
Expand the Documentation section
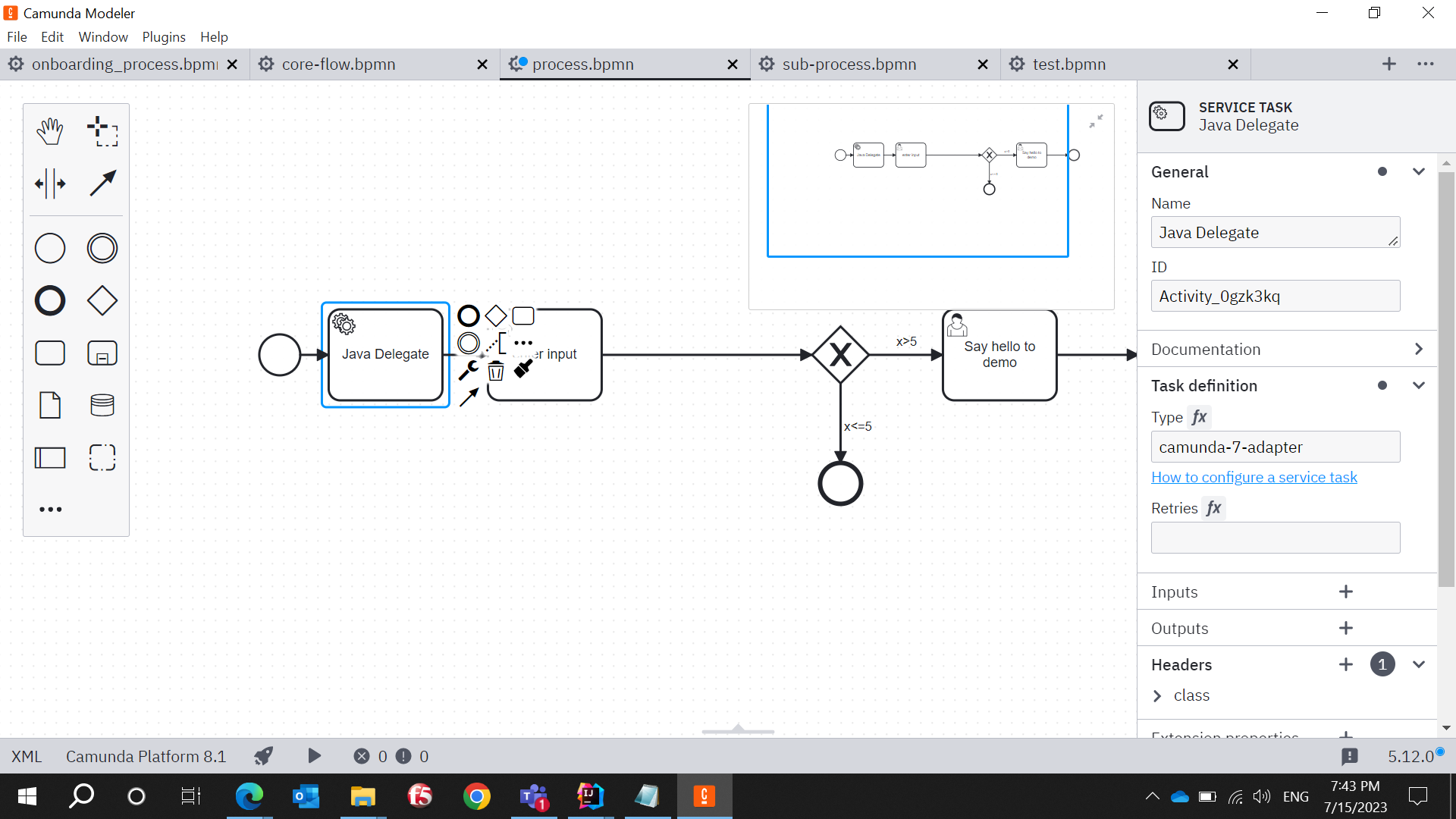tap(1418, 349)
